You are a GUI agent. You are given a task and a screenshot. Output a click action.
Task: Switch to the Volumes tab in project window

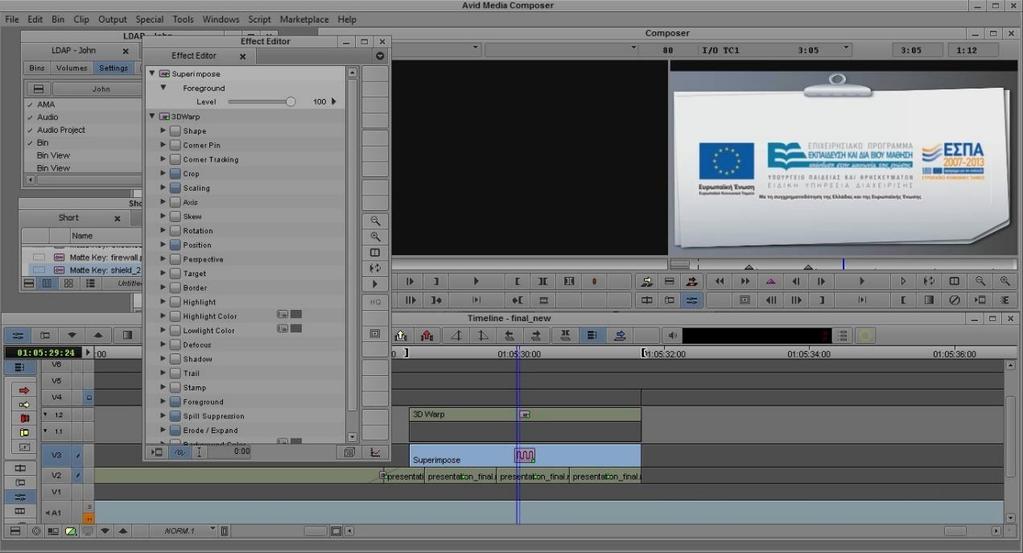(71, 68)
